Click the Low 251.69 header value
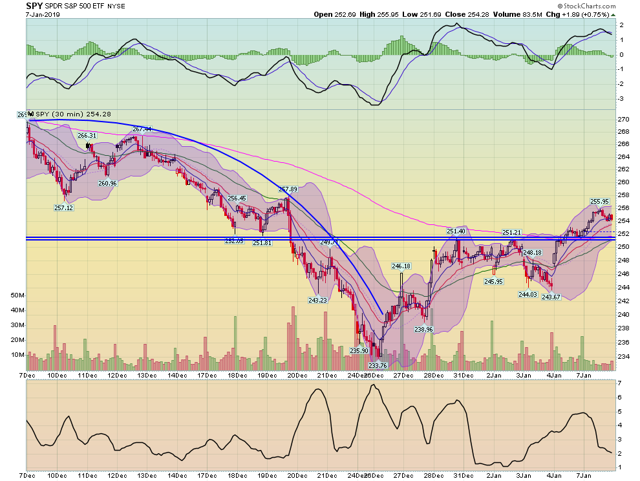This screenshot has width=640, height=481. (x=422, y=14)
